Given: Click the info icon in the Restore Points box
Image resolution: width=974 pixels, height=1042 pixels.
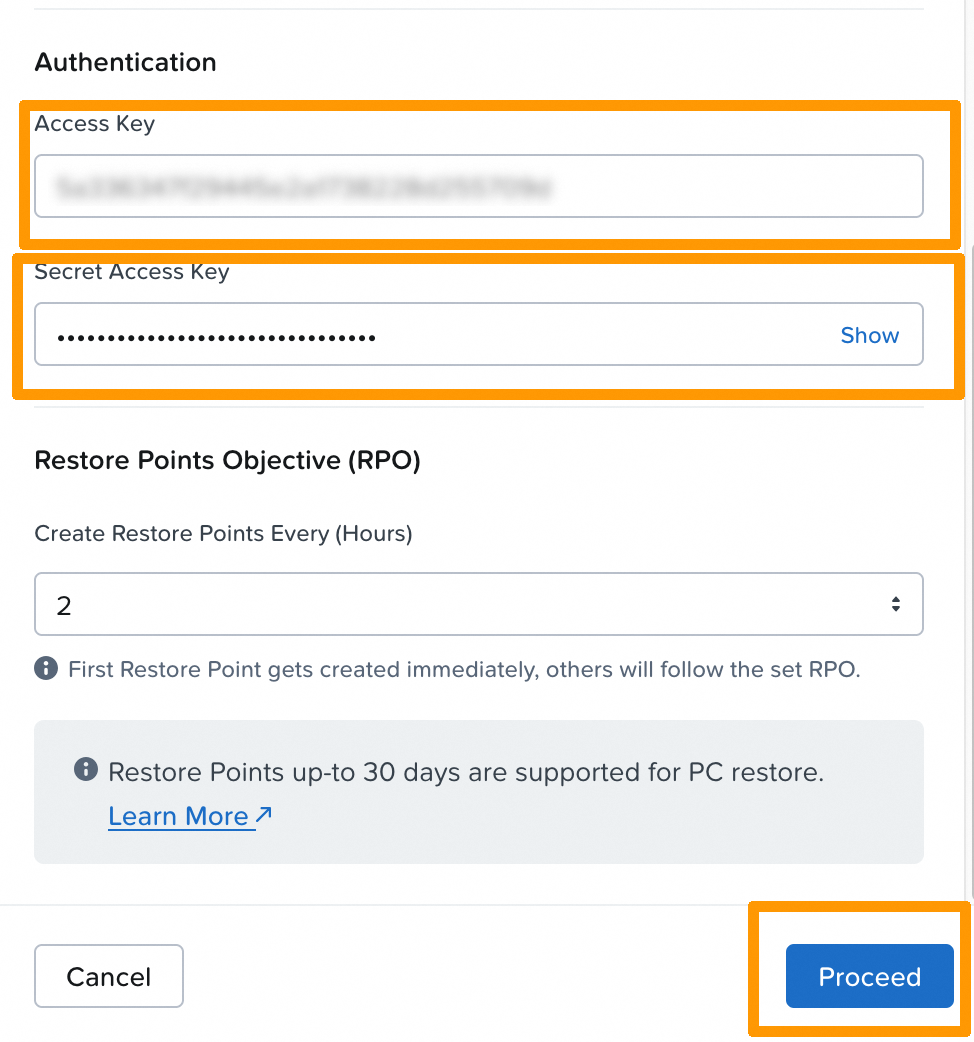Looking at the screenshot, I should (x=86, y=769).
